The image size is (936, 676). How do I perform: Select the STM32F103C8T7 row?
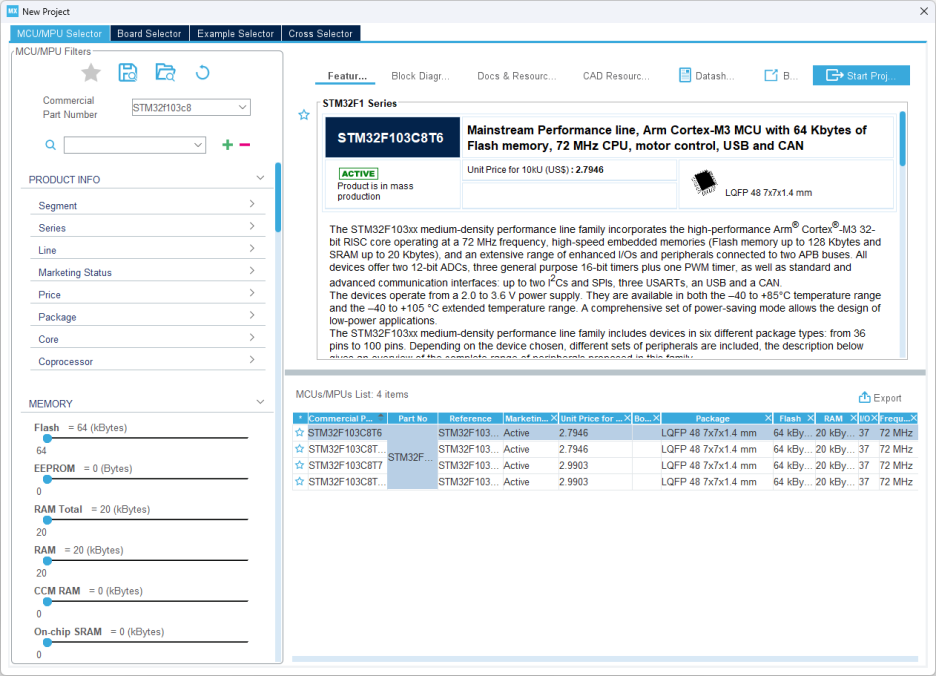tap(605, 465)
